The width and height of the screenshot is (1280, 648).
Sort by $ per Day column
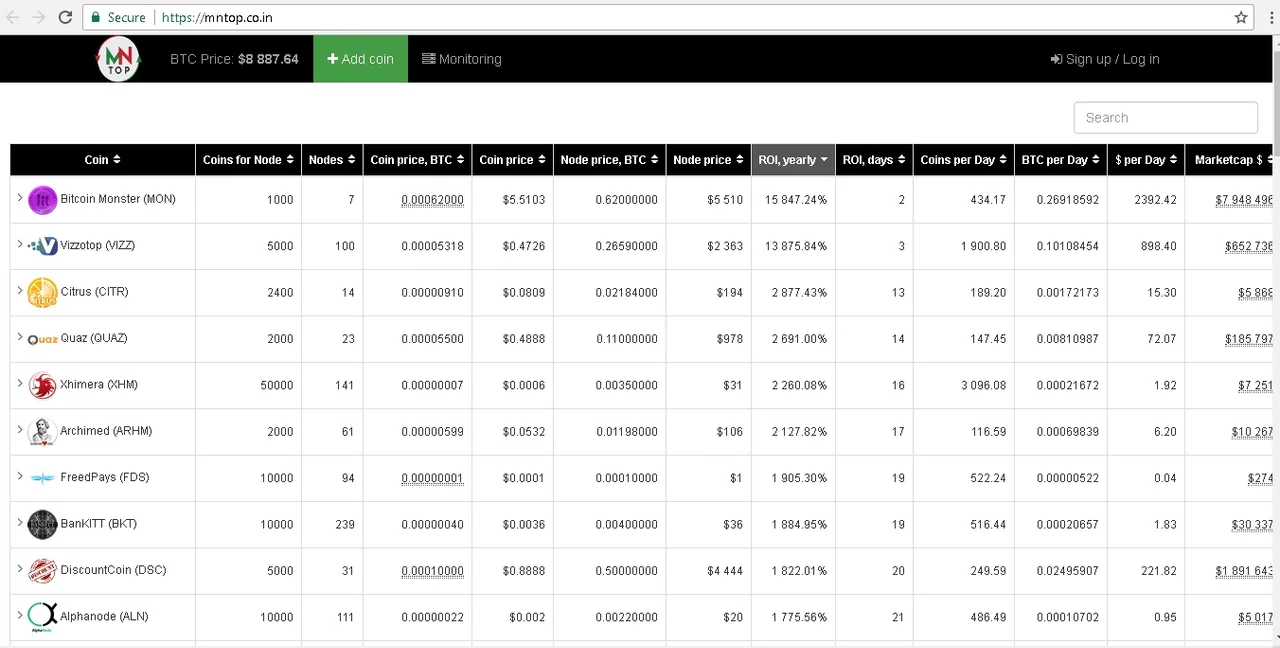click(x=1146, y=160)
